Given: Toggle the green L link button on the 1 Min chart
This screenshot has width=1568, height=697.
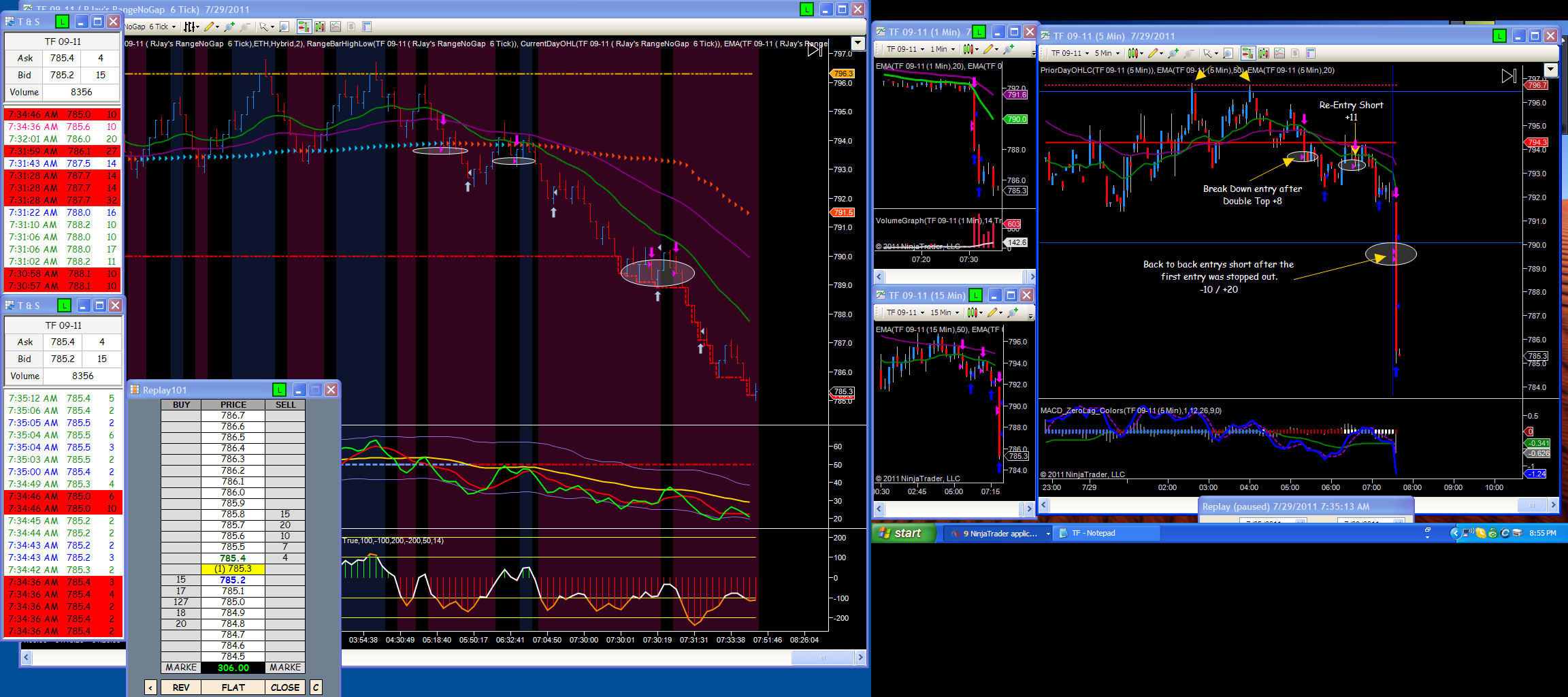Looking at the screenshot, I should (979, 32).
